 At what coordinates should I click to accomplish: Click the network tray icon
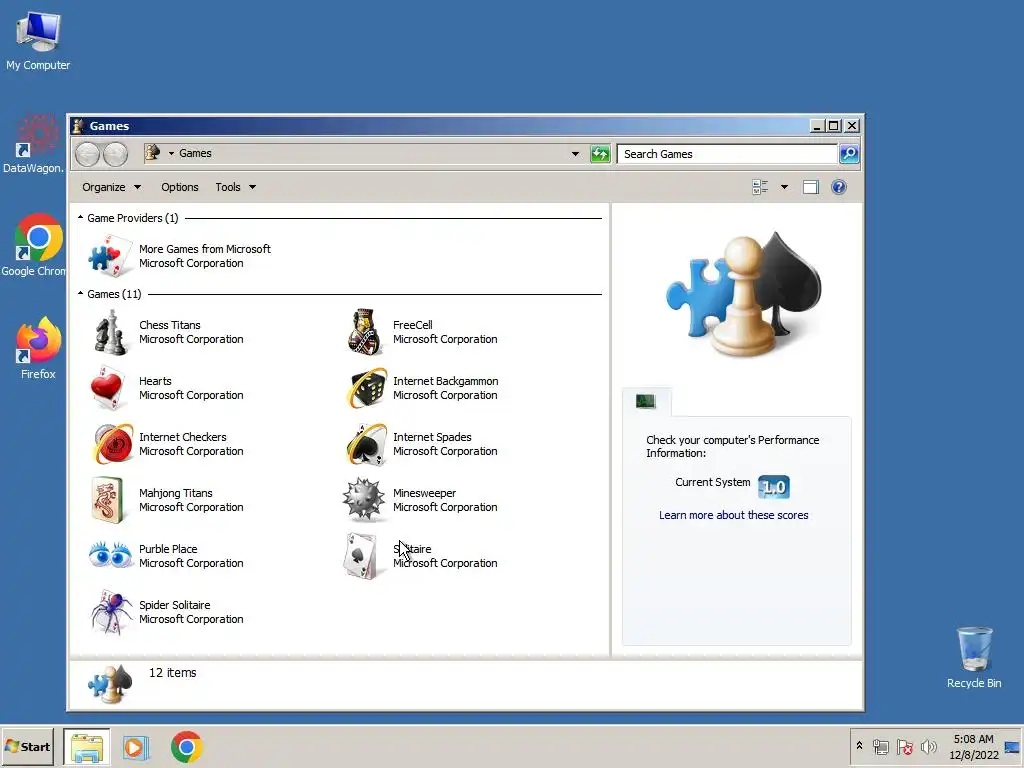[x=881, y=746]
